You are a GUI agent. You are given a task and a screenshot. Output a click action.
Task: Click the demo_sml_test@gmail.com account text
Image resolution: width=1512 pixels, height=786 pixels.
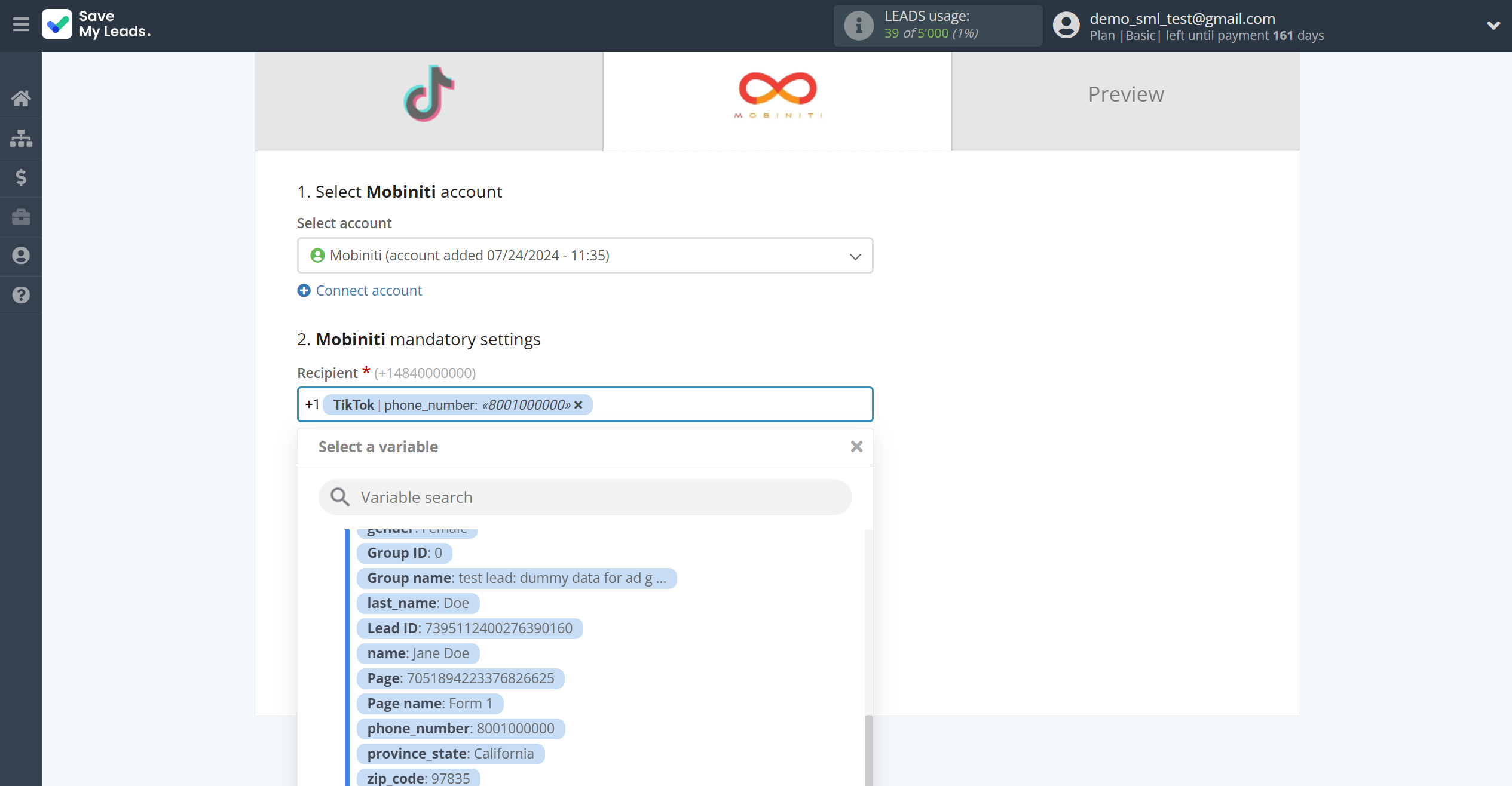point(1182,19)
